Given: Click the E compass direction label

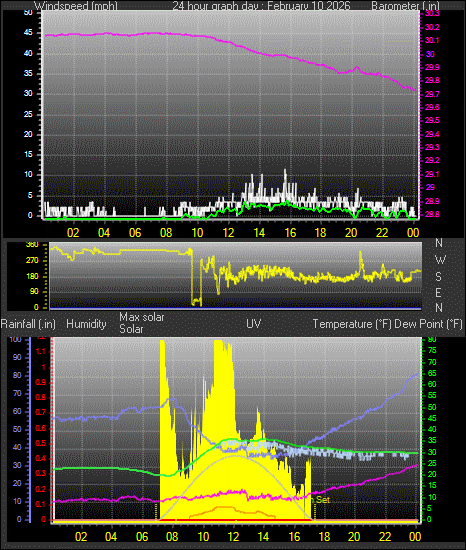Looking at the screenshot, I should [438, 292].
